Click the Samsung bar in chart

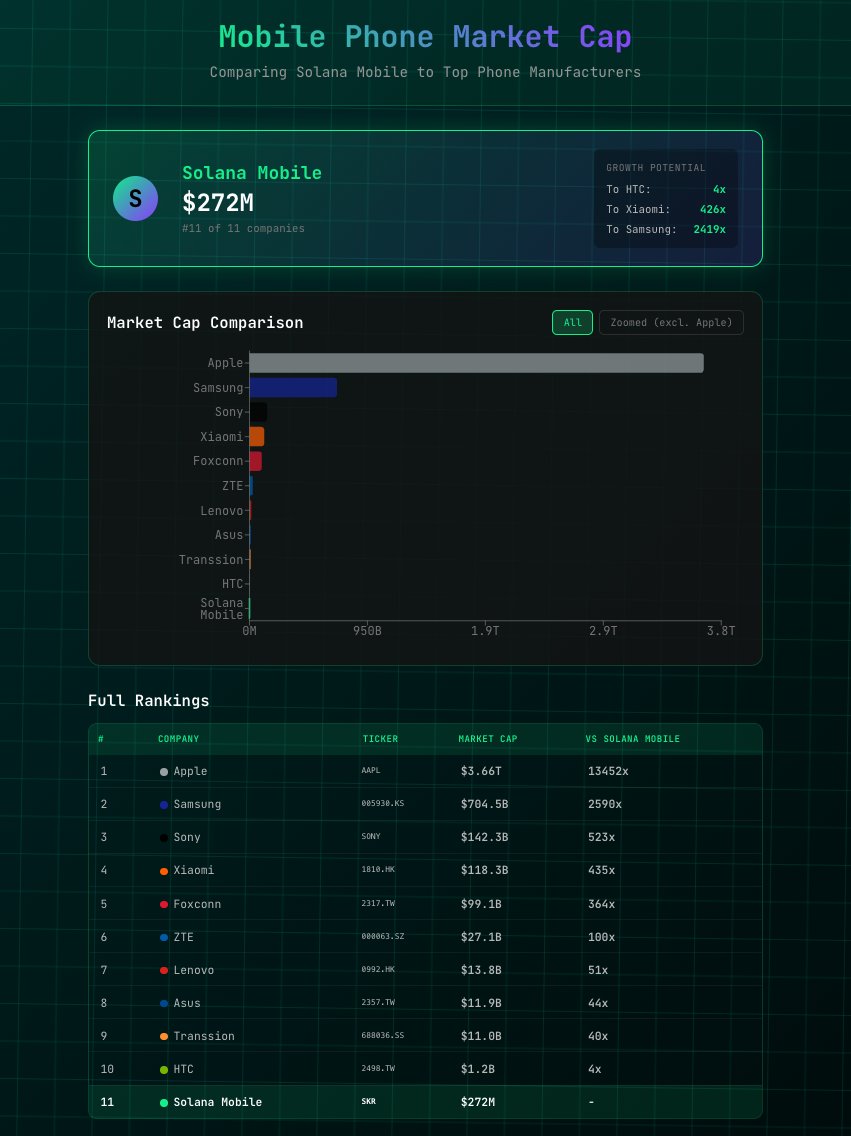click(x=293, y=388)
